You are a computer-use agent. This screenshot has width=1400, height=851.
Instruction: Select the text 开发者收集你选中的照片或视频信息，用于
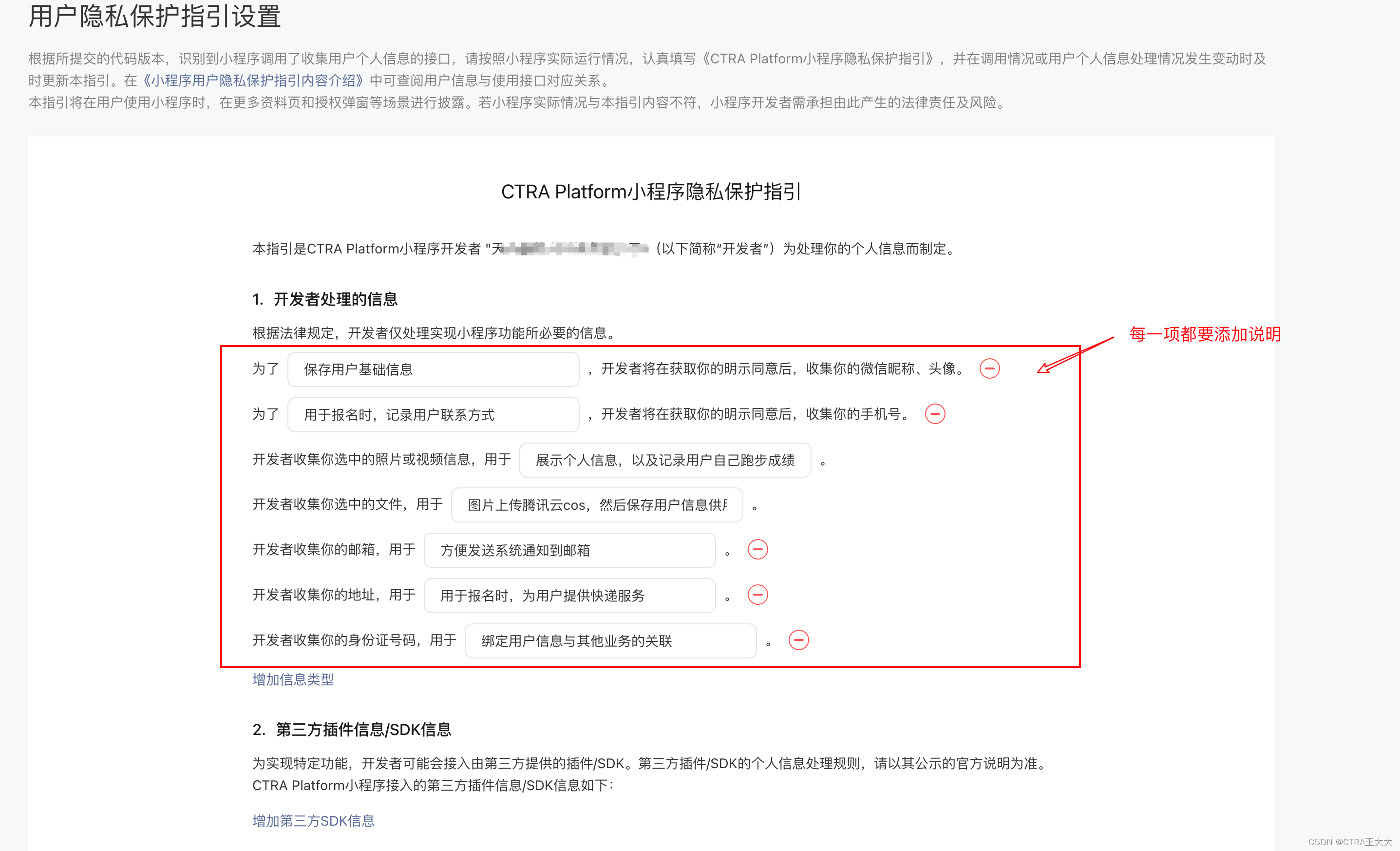[x=382, y=459]
